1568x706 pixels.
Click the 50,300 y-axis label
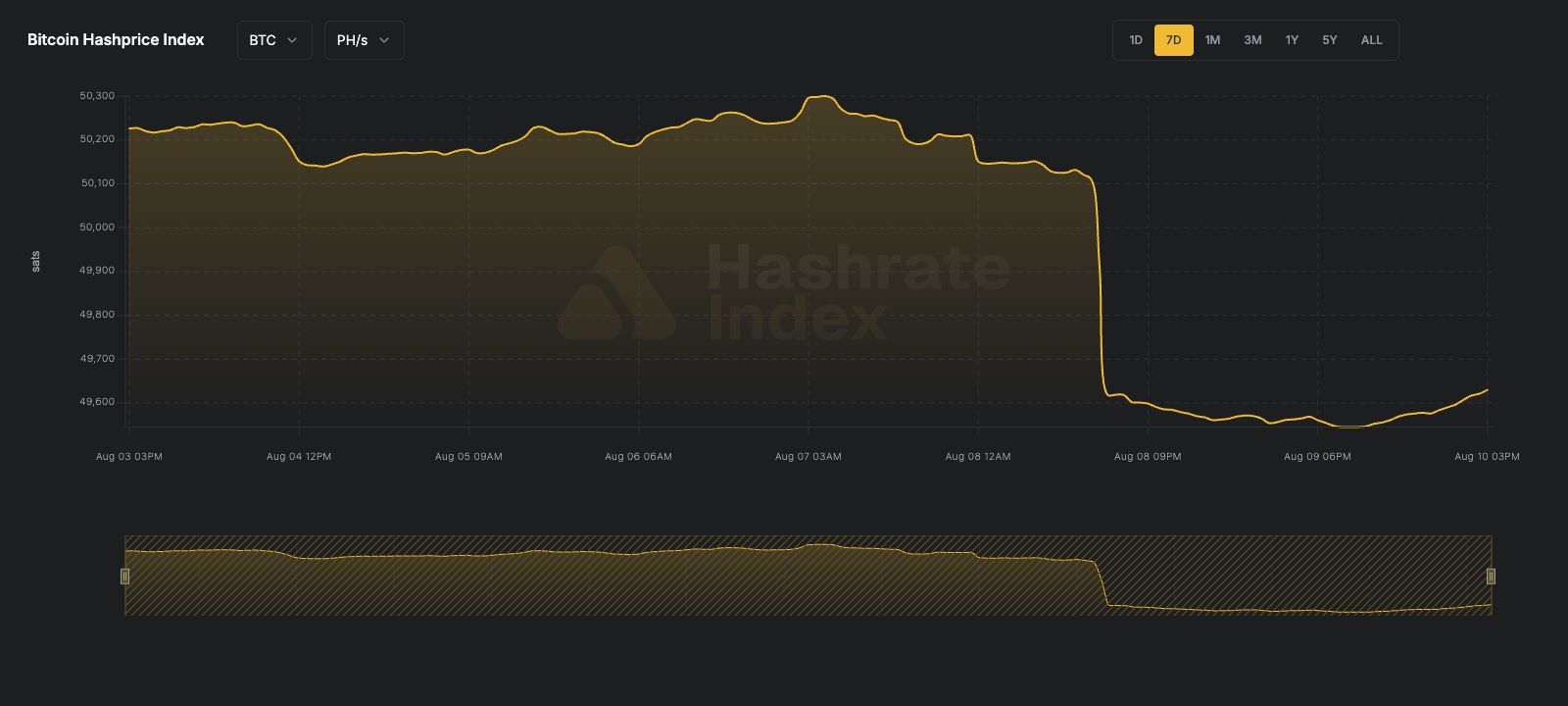(97, 96)
